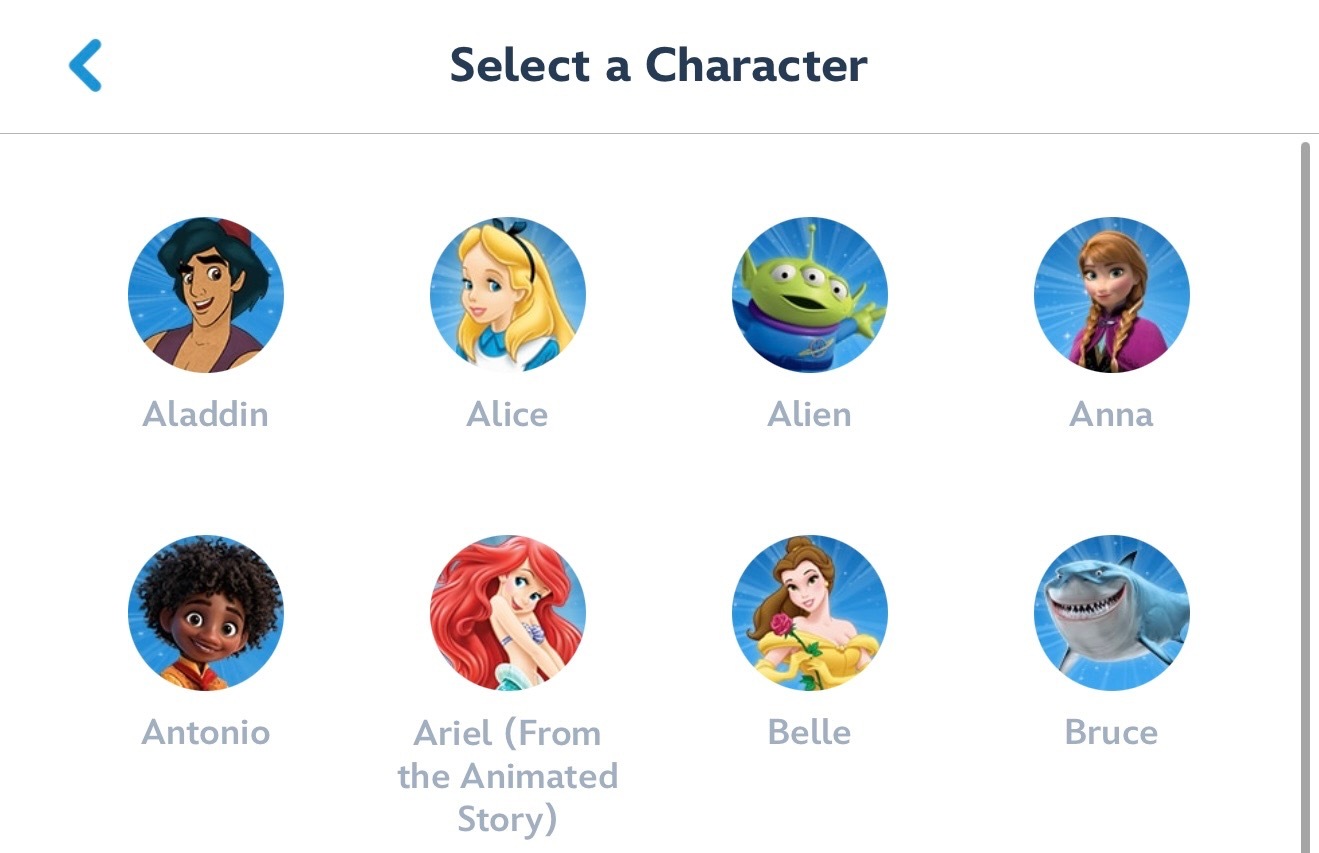Select the Belle character portrait
The height and width of the screenshot is (853, 1319).
(x=809, y=612)
